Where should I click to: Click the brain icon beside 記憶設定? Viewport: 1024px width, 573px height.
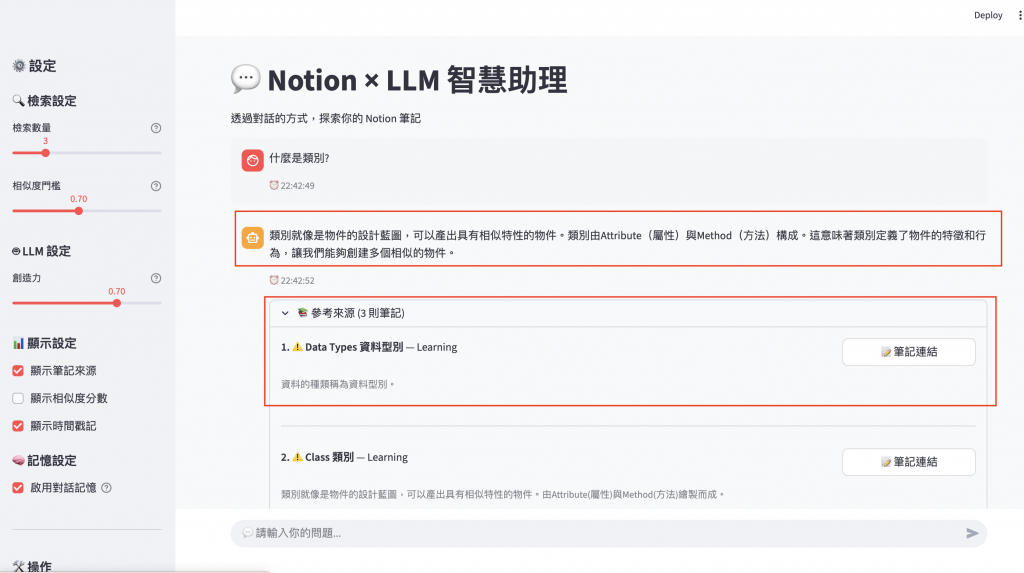[18, 460]
